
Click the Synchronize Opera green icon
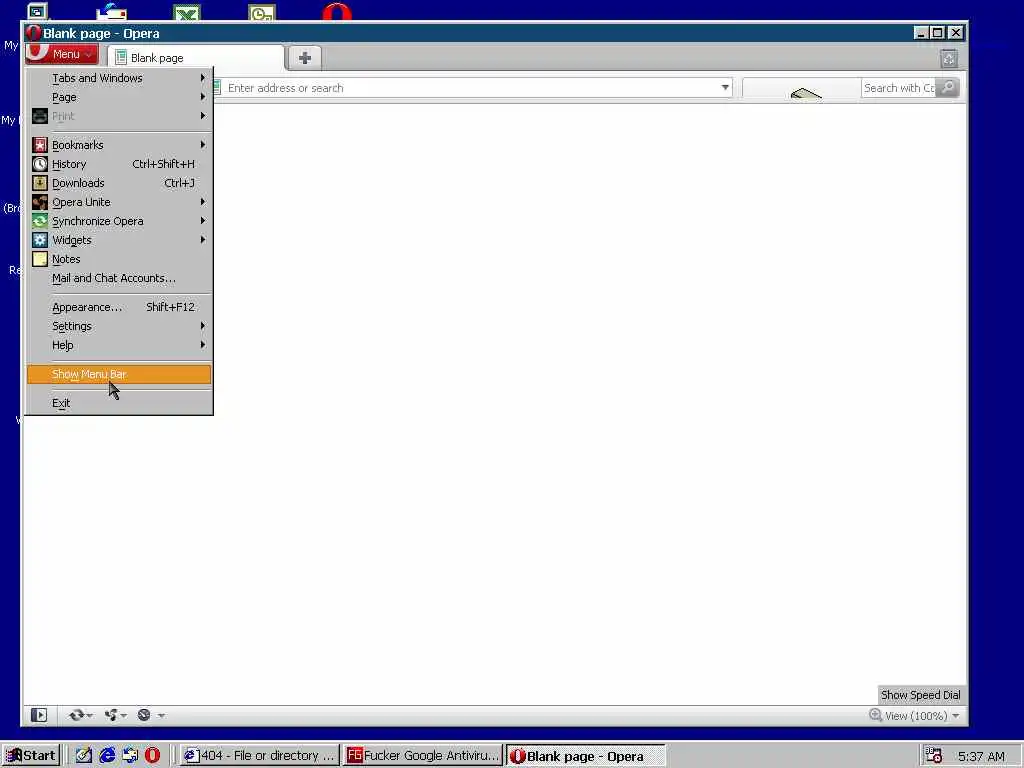coord(40,221)
